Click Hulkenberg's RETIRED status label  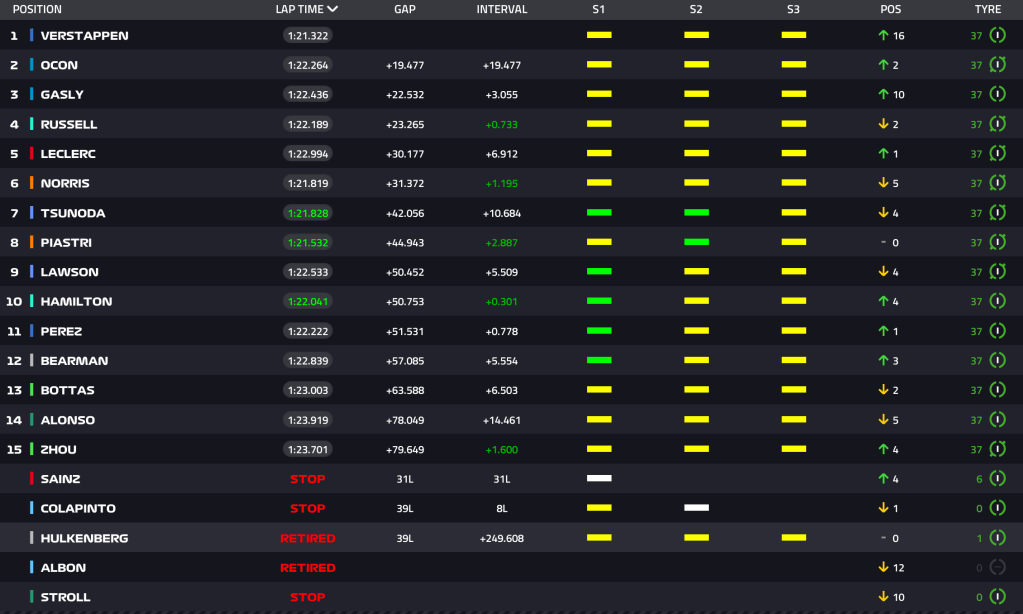point(307,538)
